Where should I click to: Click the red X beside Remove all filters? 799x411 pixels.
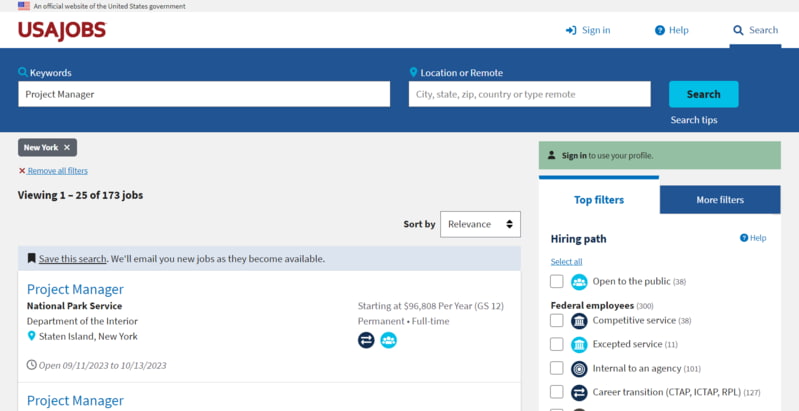tap(22, 171)
